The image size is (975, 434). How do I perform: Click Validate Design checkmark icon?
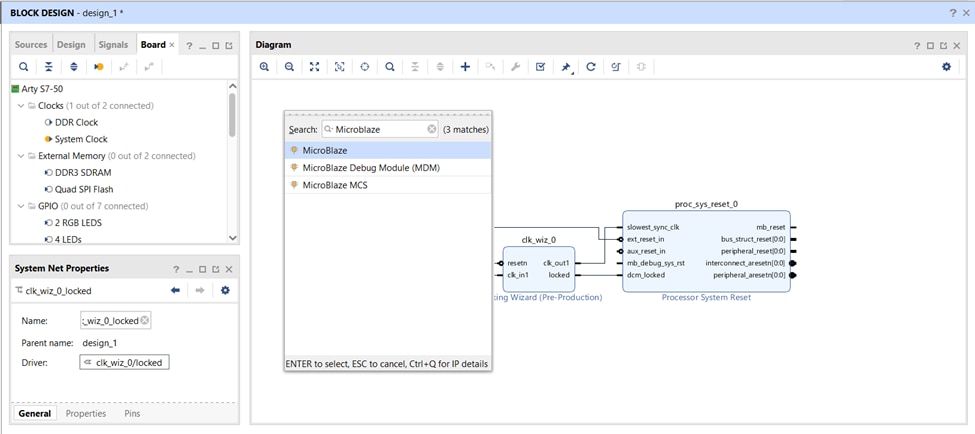click(540, 67)
